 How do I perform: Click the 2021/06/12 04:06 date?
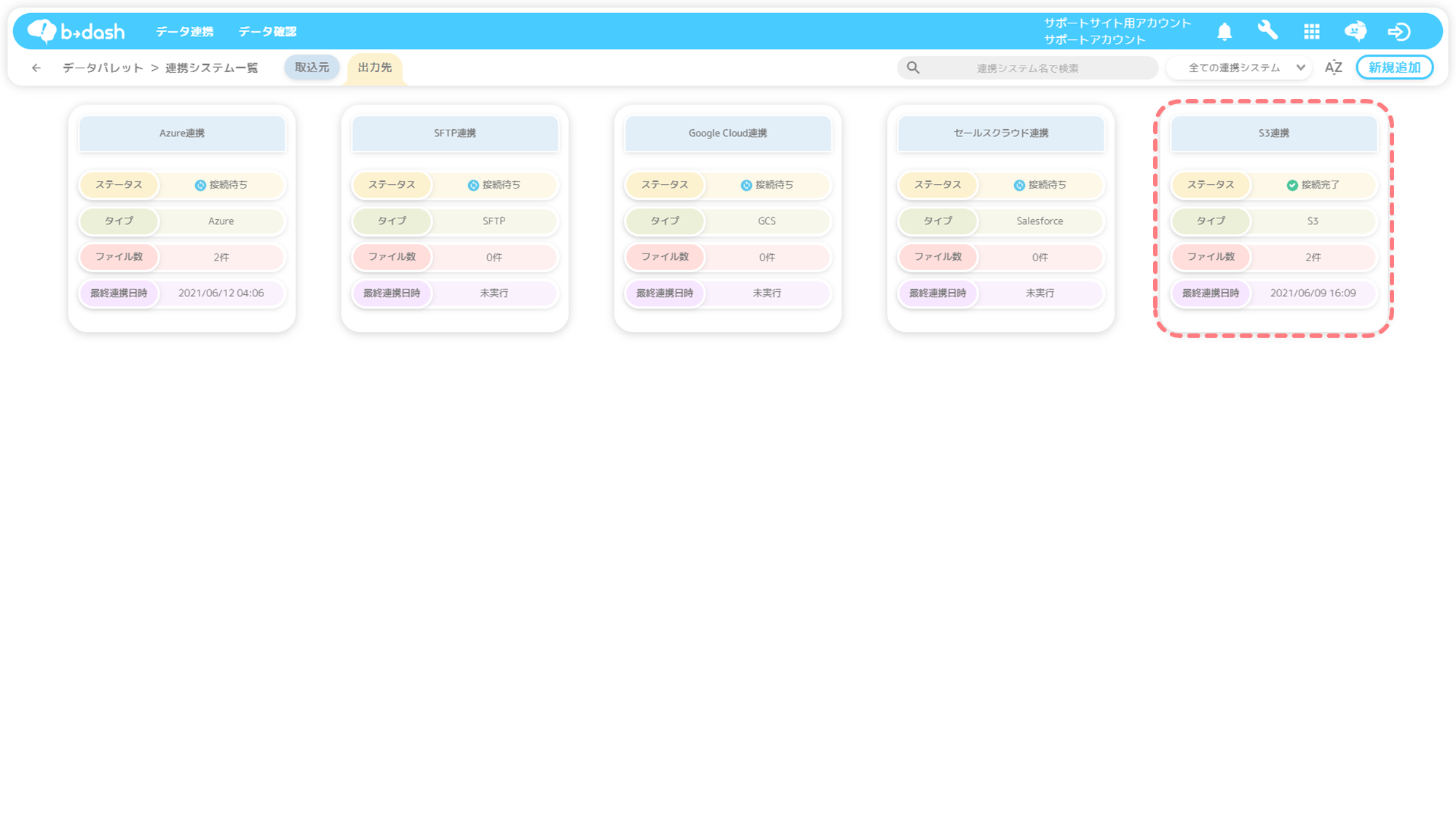(x=221, y=293)
